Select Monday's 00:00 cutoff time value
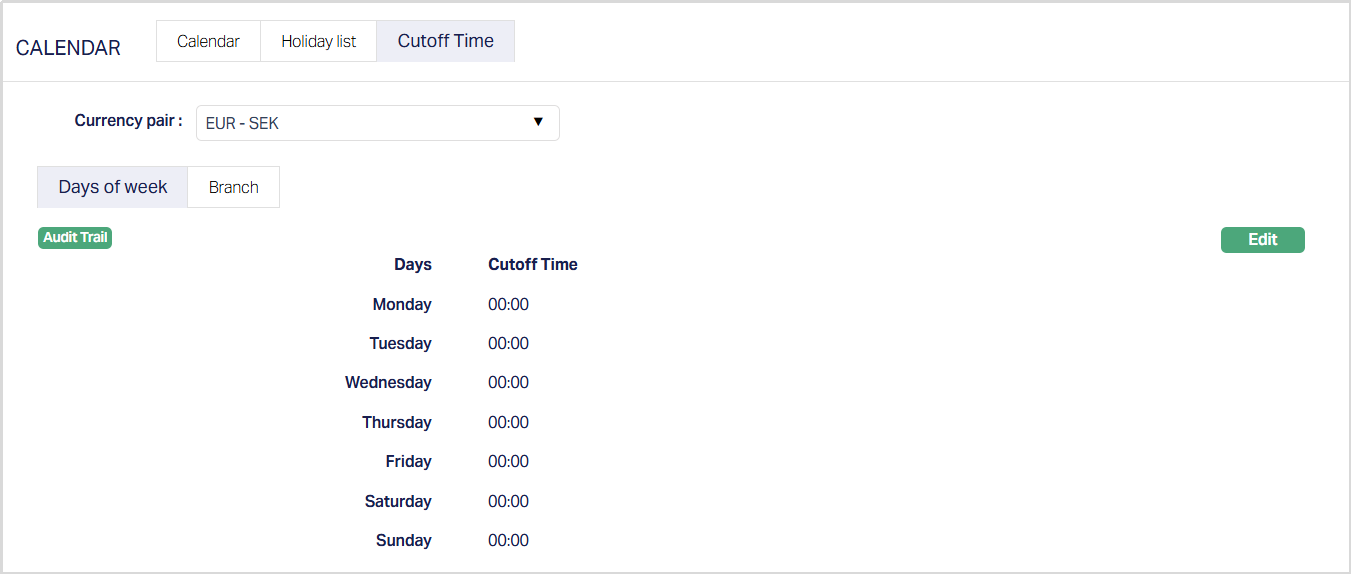Viewport: 1351px width, 574px height. pyautogui.click(x=508, y=305)
